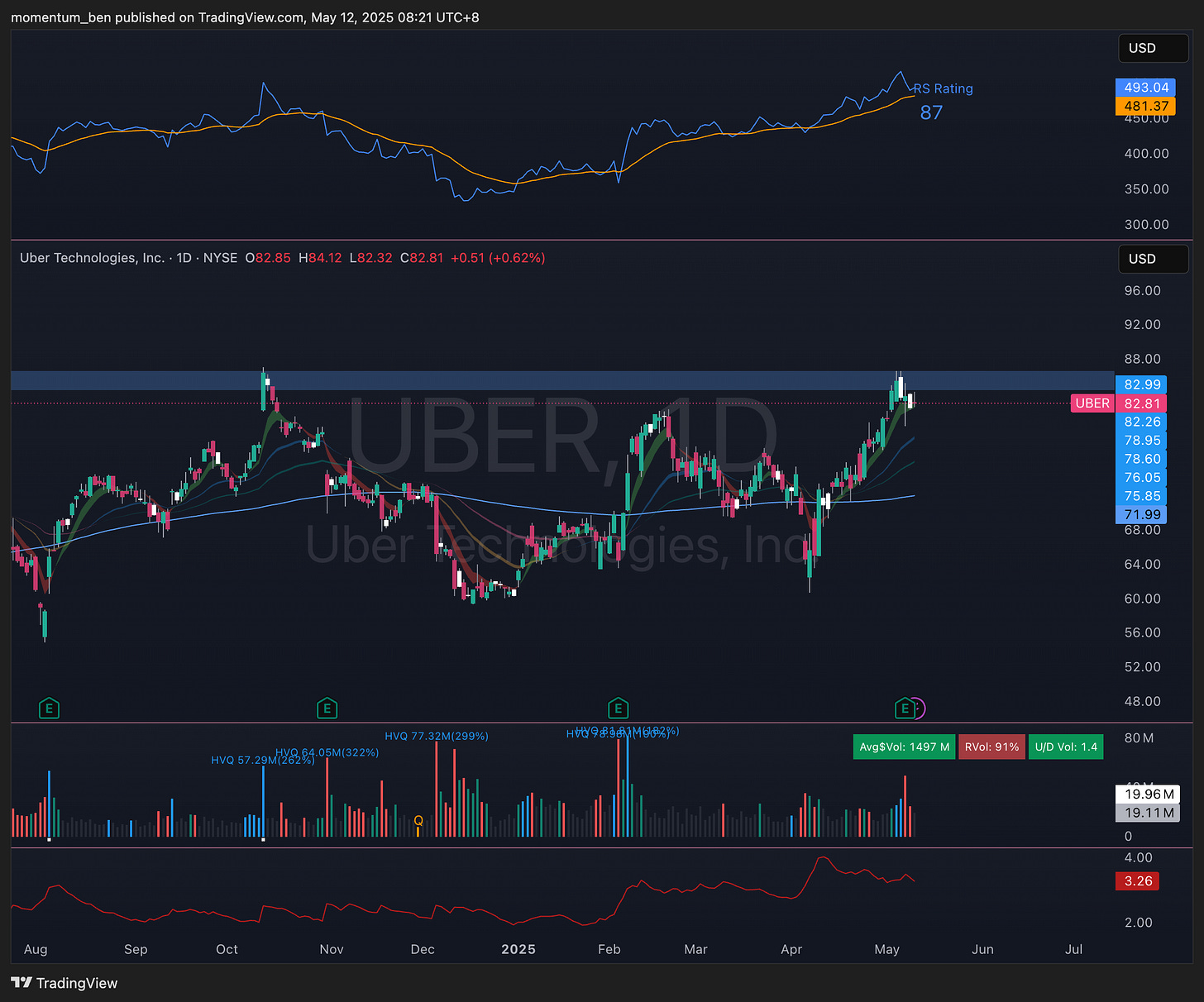Click the 82.99 price label
The image size is (1204, 1002).
pyautogui.click(x=1142, y=384)
